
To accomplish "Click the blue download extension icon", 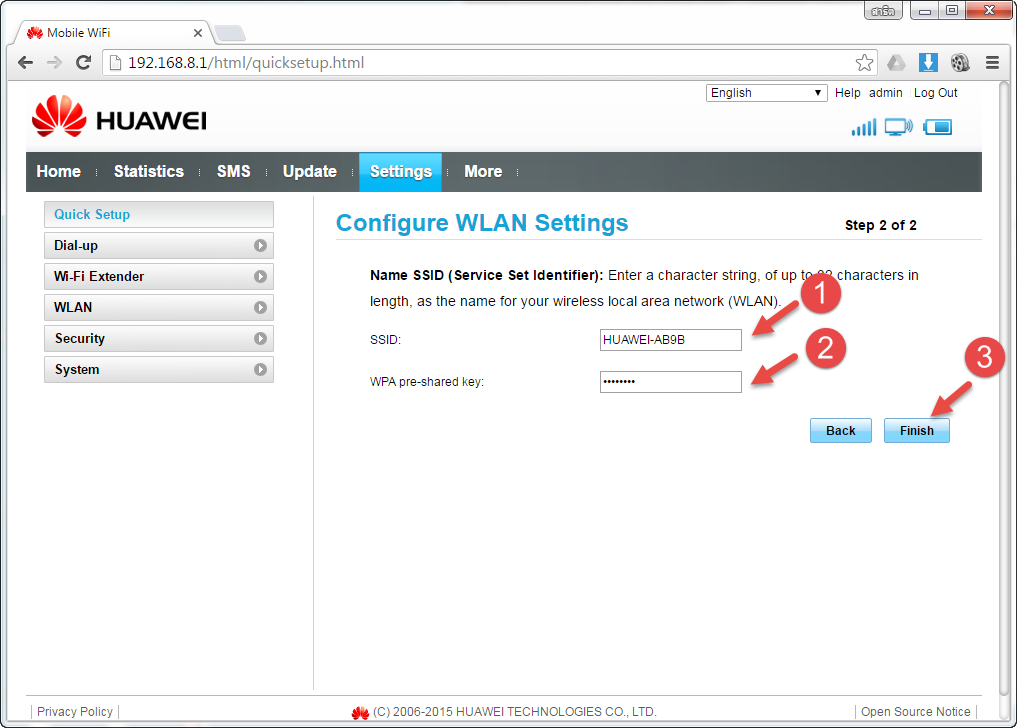I will point(928,63).
